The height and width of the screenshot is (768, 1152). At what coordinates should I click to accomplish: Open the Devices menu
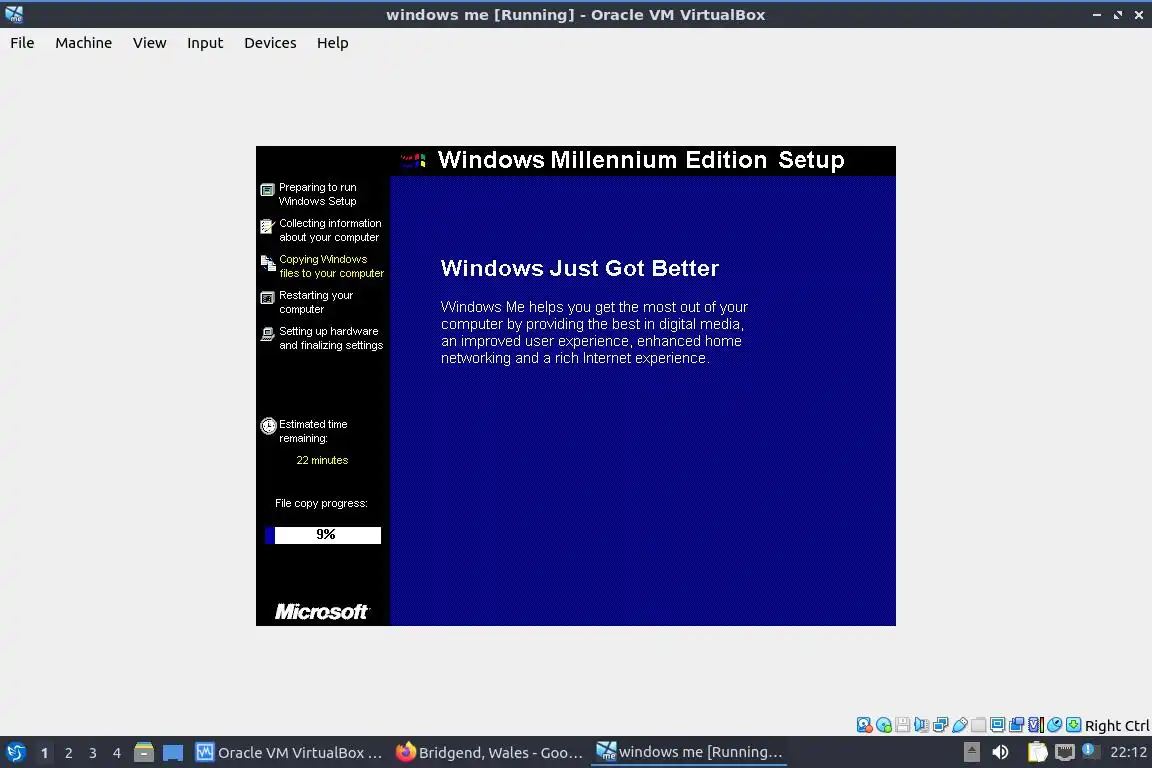[270, 43]
